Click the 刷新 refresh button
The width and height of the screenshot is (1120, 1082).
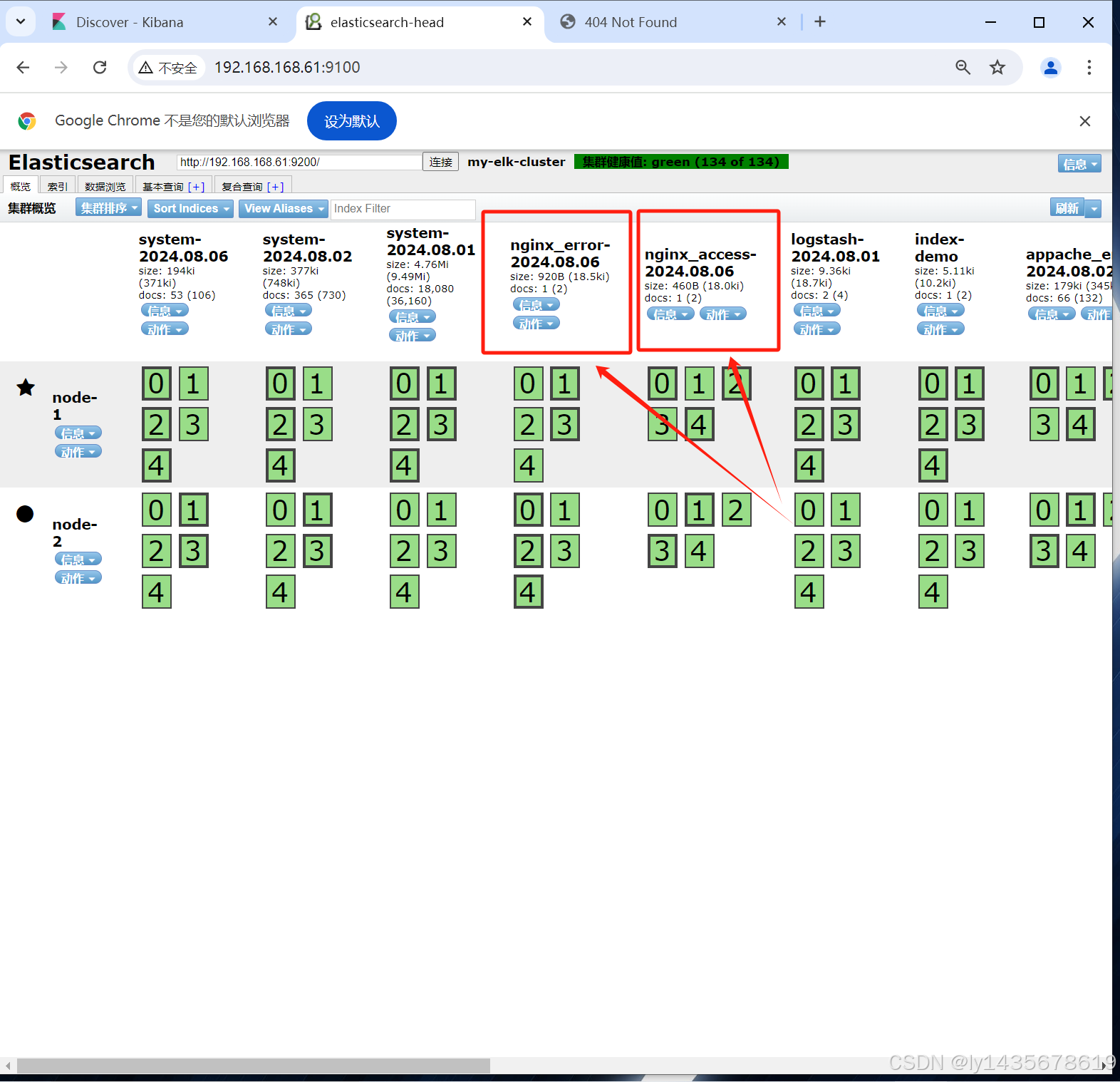pos(1067,208)
